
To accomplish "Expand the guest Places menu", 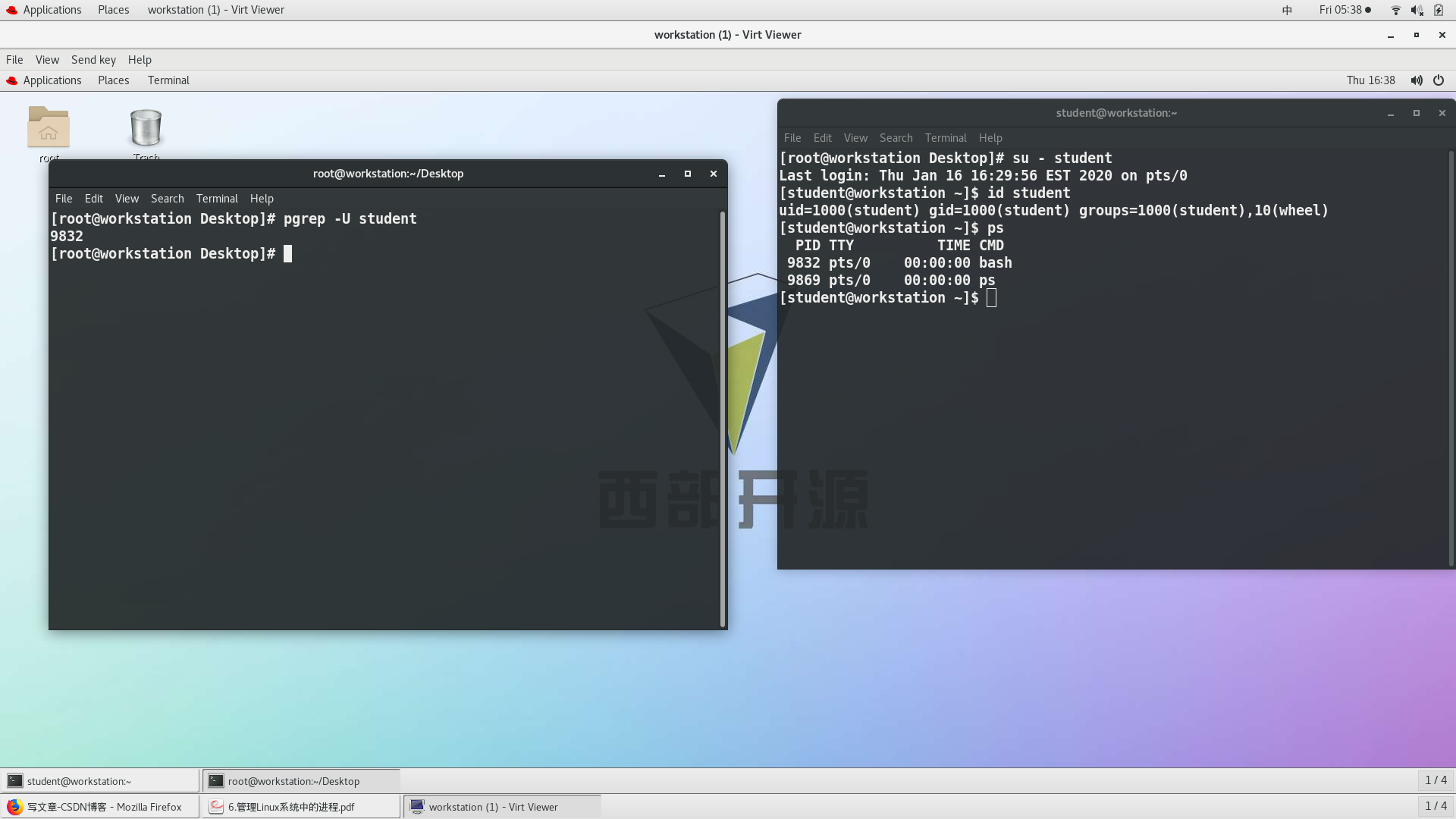I will pos(113,80).
